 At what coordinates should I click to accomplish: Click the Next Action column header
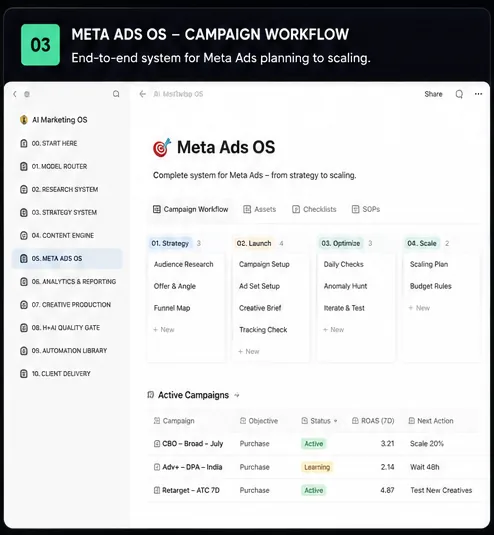(431, 421)
